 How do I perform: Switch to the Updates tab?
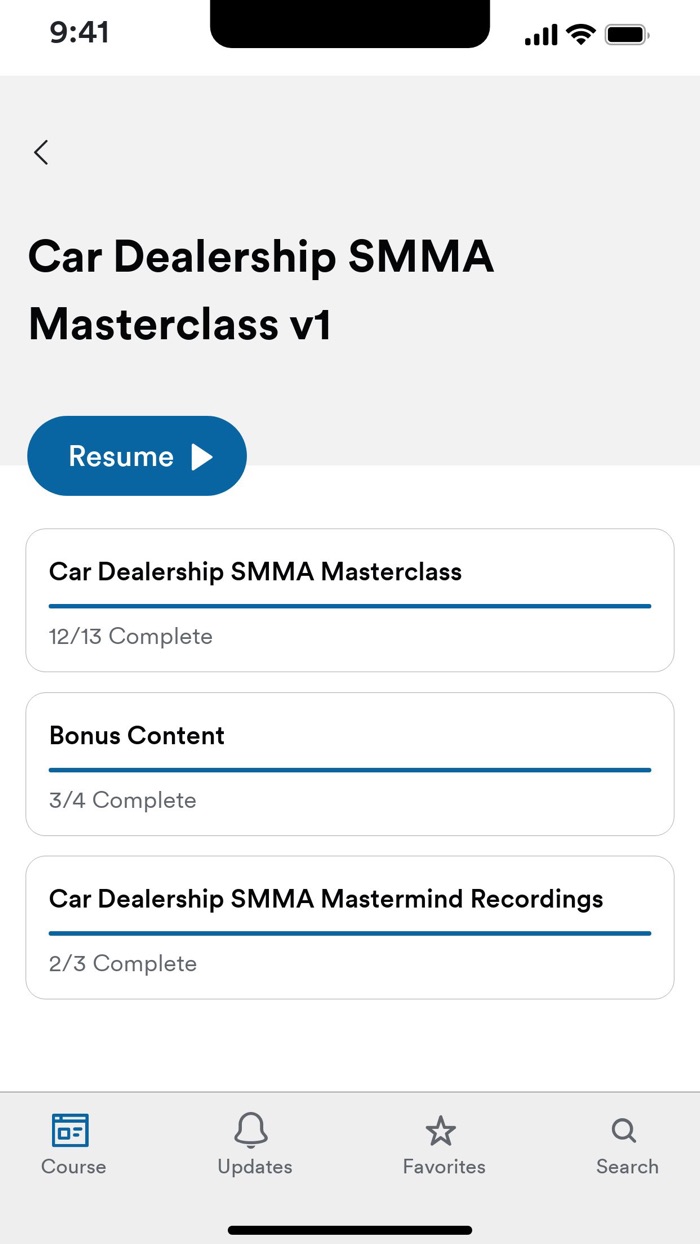[253, 1143]
